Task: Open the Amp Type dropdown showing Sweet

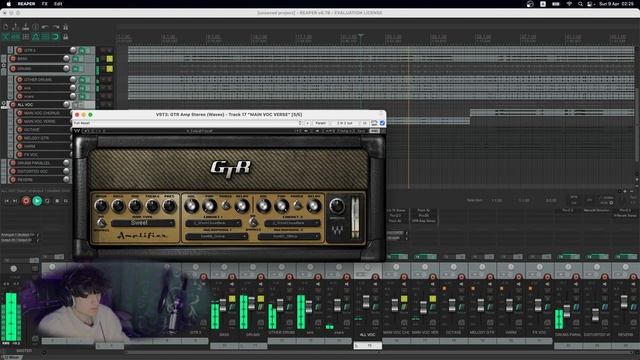Action: [143, 223]
